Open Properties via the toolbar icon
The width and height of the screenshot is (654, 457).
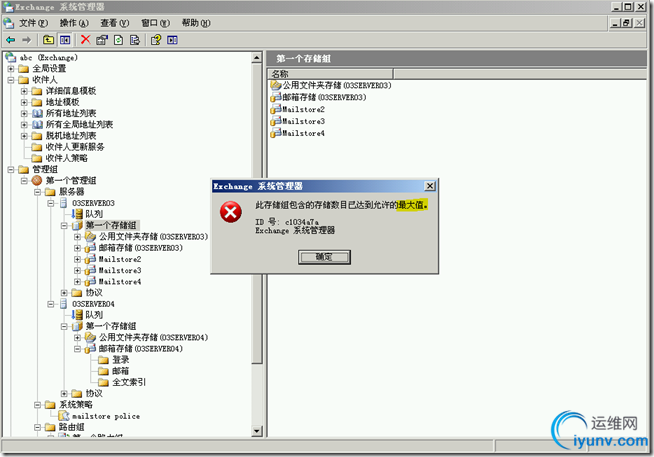point(102,40)
